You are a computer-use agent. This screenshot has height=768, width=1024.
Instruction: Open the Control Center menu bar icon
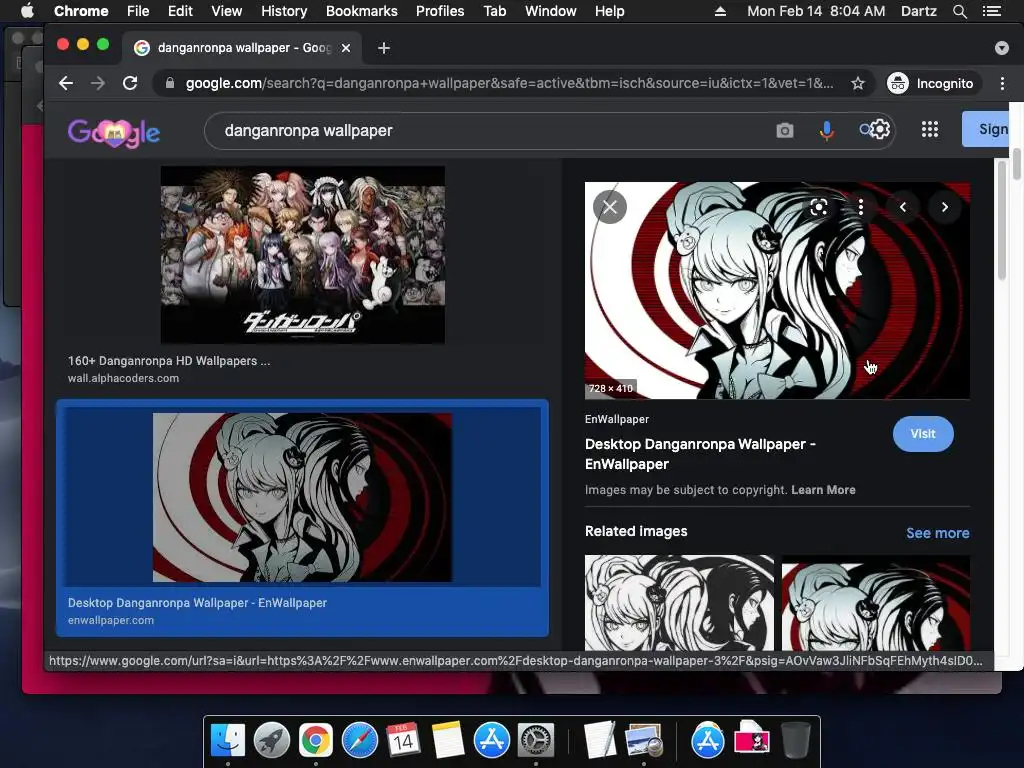992,11
